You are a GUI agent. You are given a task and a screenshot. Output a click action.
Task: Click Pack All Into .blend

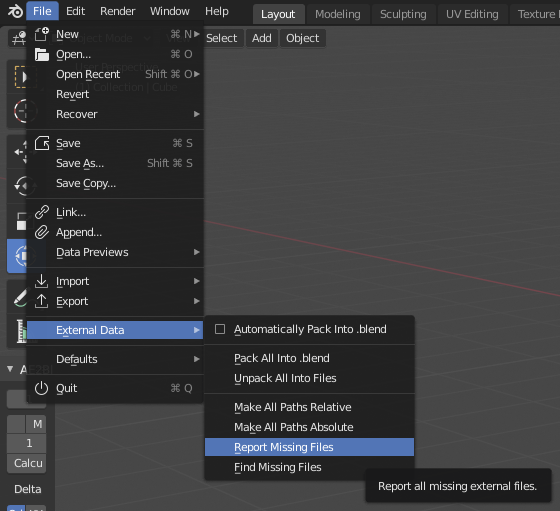point(309,358)
